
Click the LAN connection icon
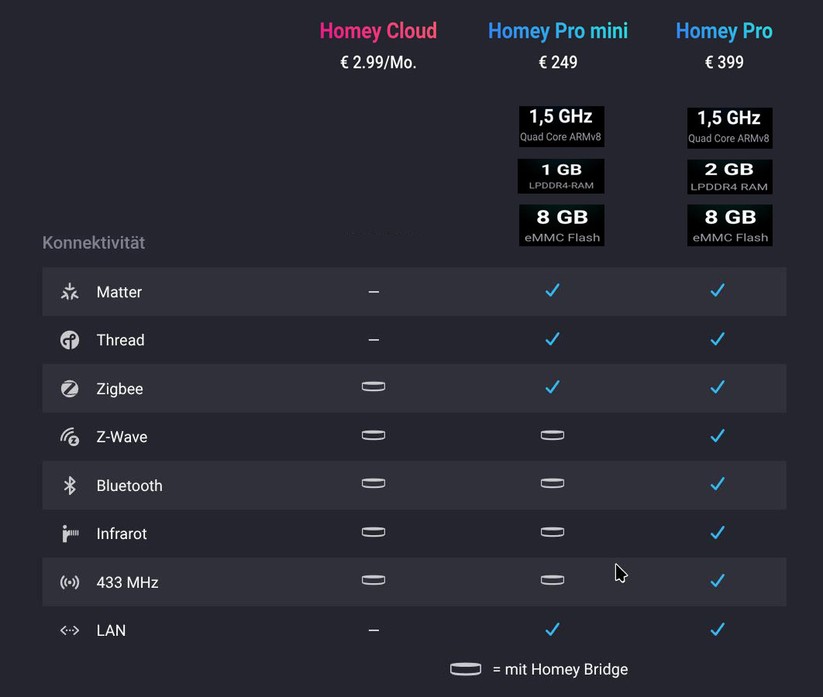pos(69,630)
